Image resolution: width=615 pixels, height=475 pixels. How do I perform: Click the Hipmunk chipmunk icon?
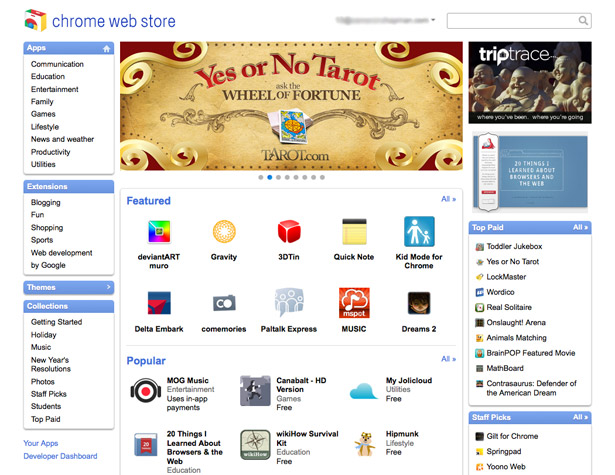pyautogui.click(x=365, y=444)
